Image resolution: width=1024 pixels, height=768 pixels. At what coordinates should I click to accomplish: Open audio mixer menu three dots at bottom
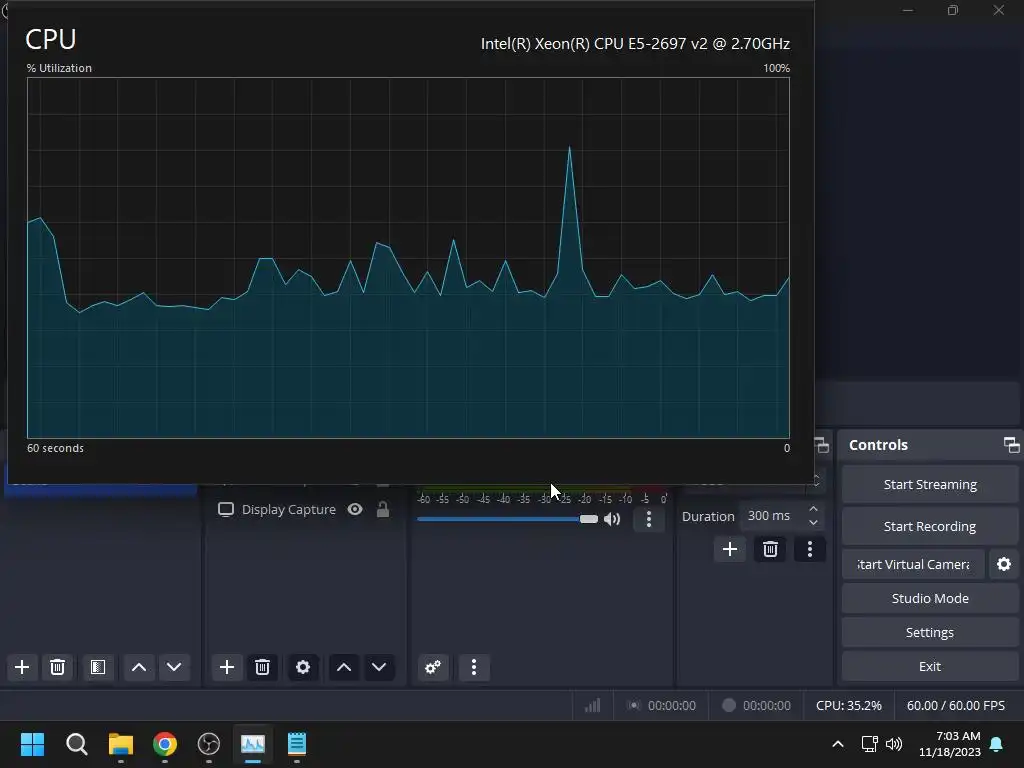(x=474, y=667)
